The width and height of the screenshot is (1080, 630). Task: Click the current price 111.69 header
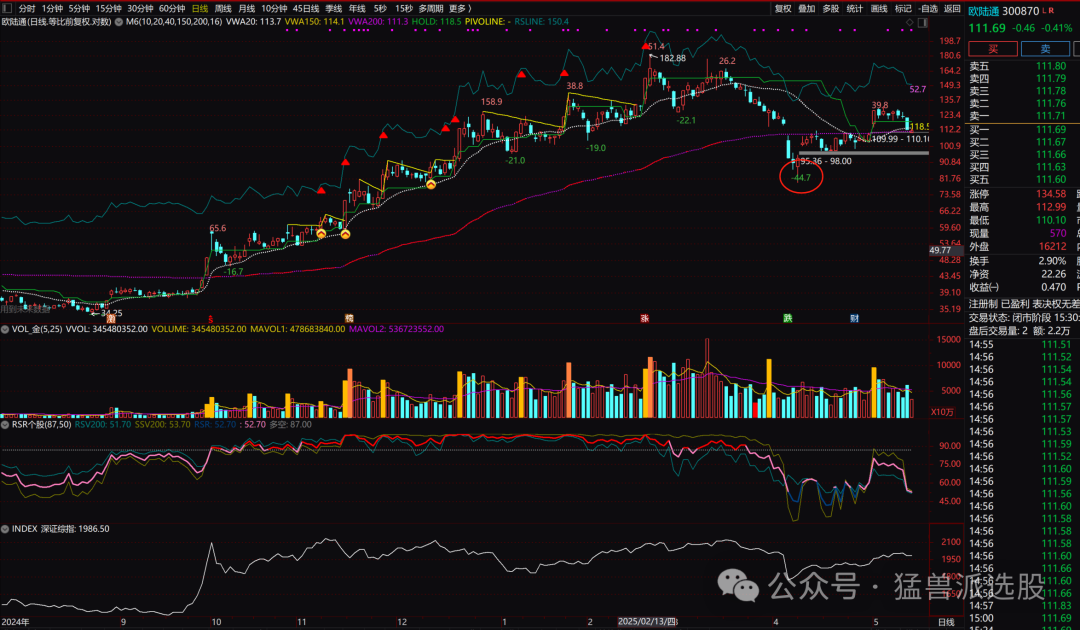(987, 28)
